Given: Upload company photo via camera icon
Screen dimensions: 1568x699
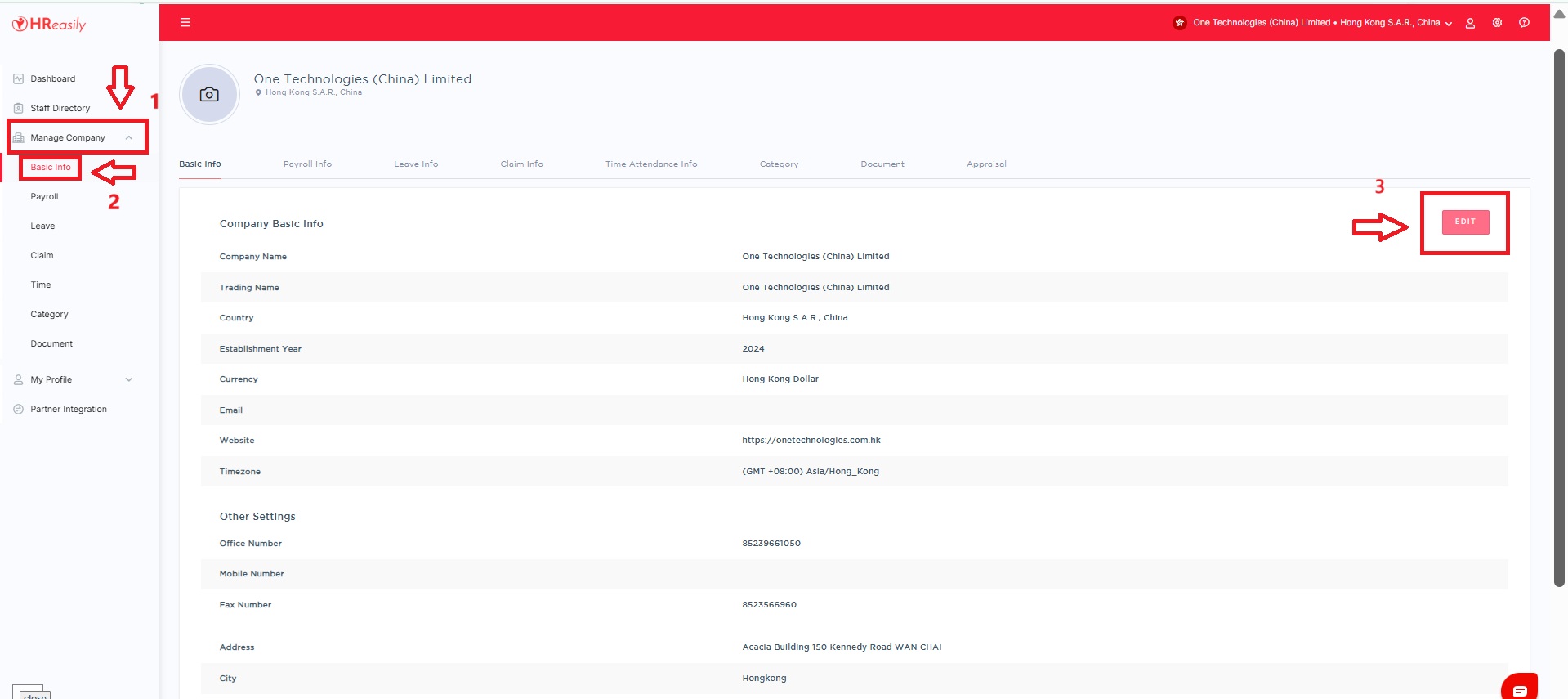Looking at the screenshot, I should coord(209,95).
